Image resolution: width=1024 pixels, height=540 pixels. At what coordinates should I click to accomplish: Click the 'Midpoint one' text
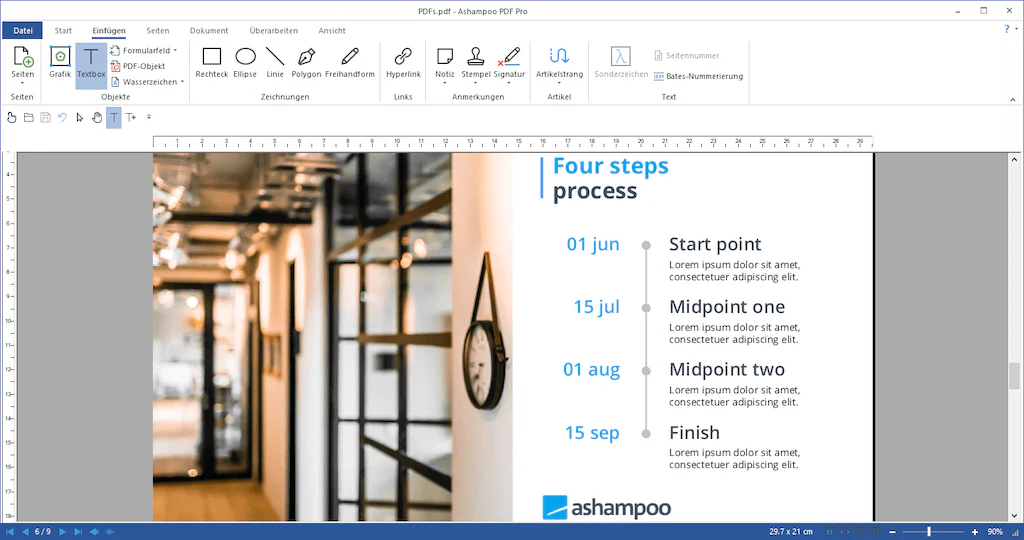pos(727,307)
